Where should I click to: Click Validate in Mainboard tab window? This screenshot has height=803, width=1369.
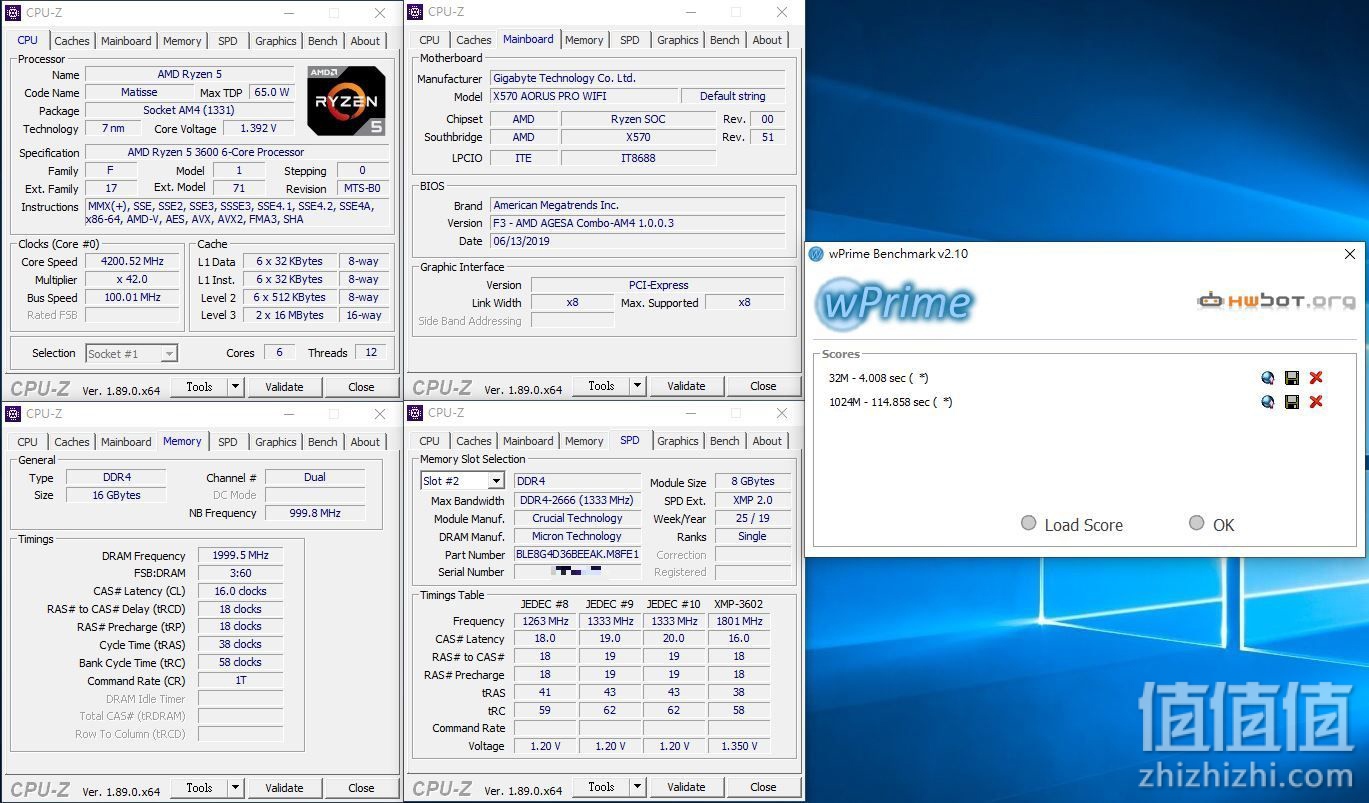(x=686, y=386)
